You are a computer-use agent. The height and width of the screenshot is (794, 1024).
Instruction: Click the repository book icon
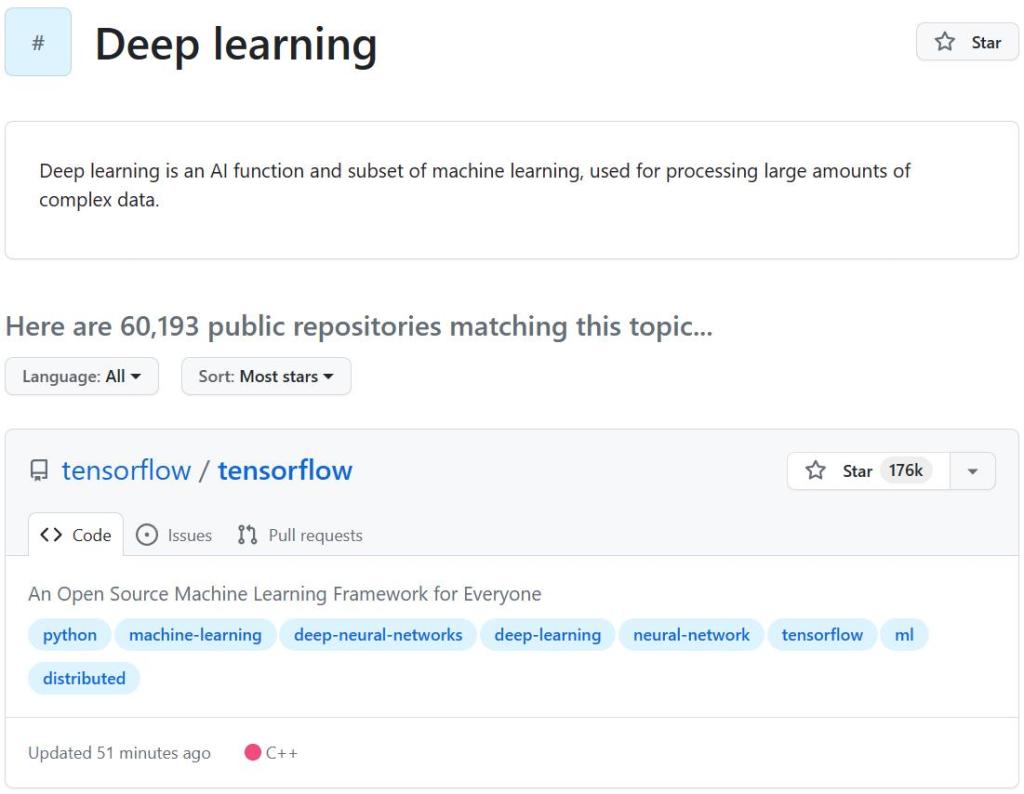(39, 471)
